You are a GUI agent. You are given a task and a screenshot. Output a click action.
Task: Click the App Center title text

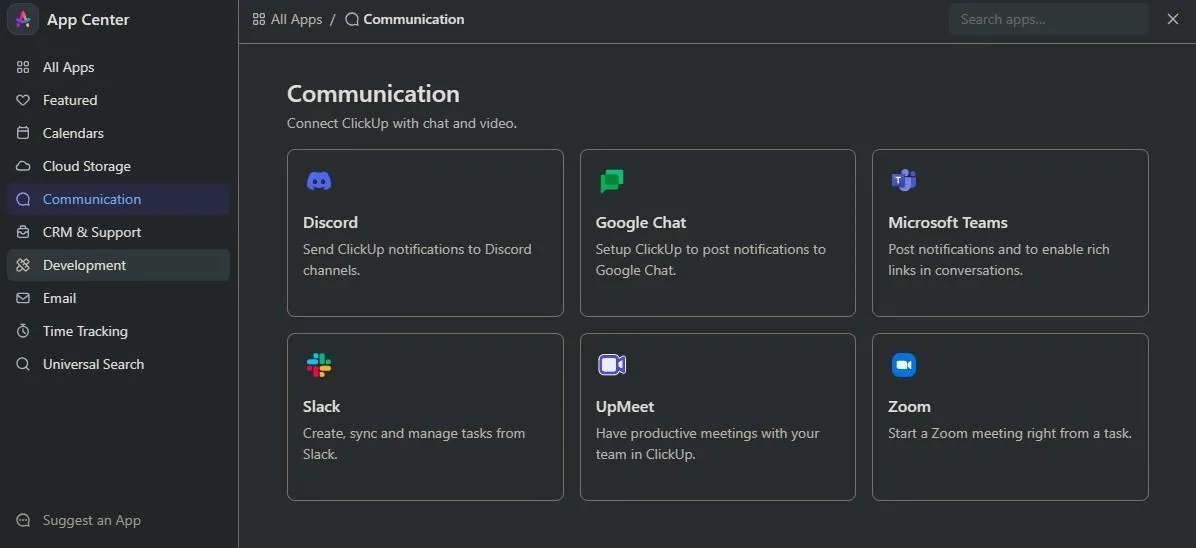tap(88, 20)
